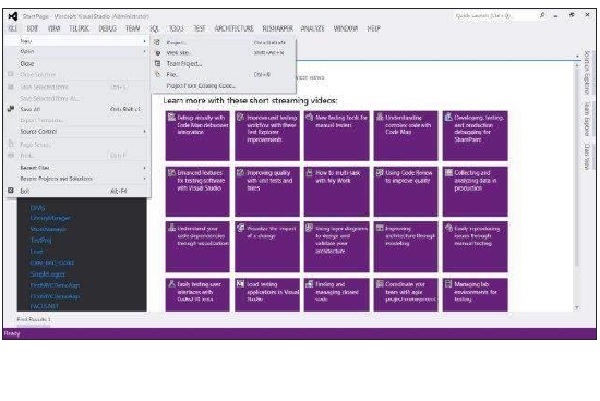Expand the Source Control submenu
This screenshot has width=600, height=401.
click(78, 132)
